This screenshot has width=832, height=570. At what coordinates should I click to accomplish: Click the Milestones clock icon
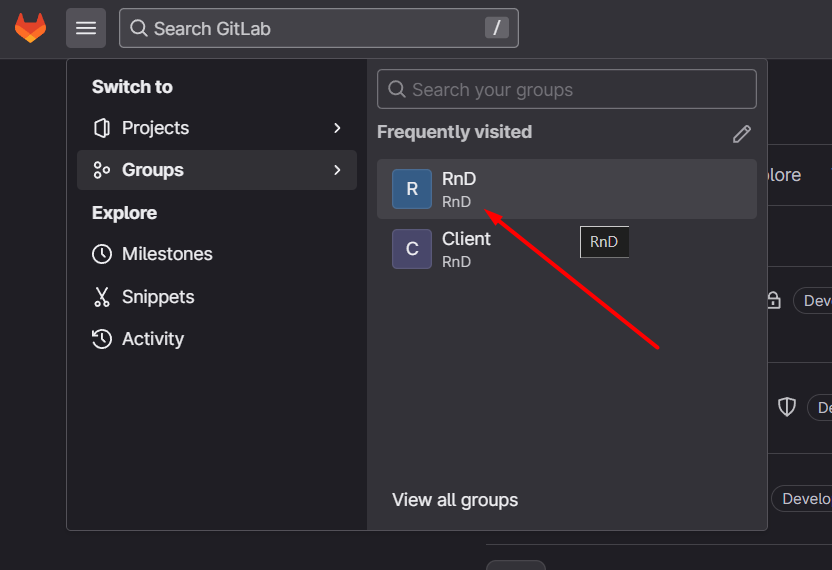click(102, 254)
